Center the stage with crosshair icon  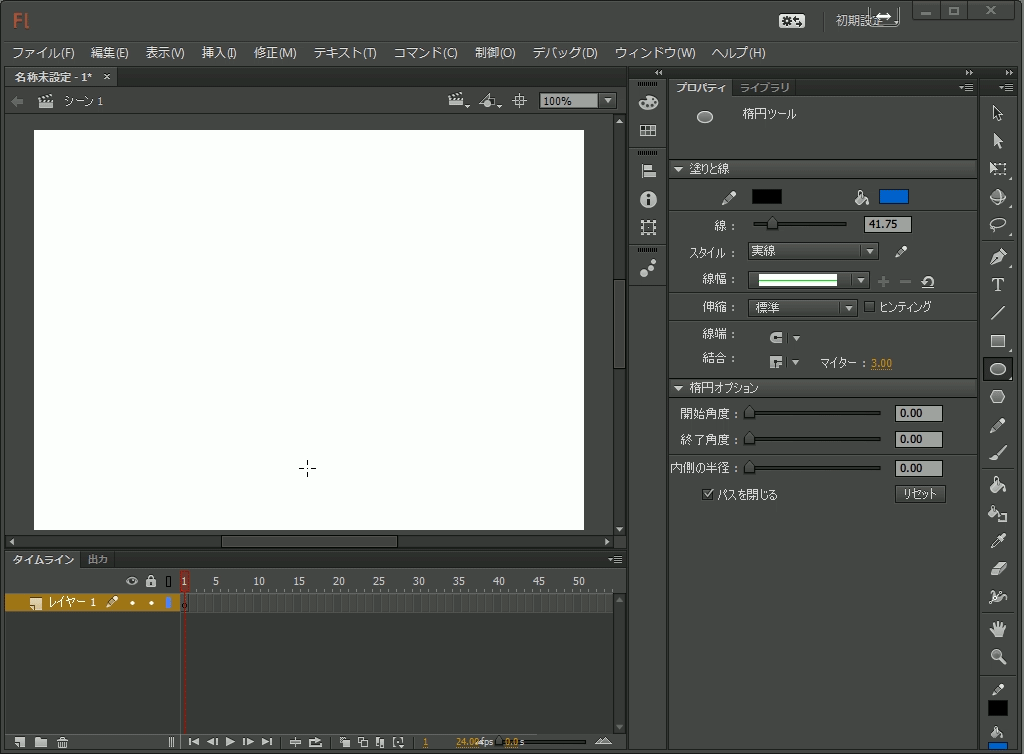[519, 101]
